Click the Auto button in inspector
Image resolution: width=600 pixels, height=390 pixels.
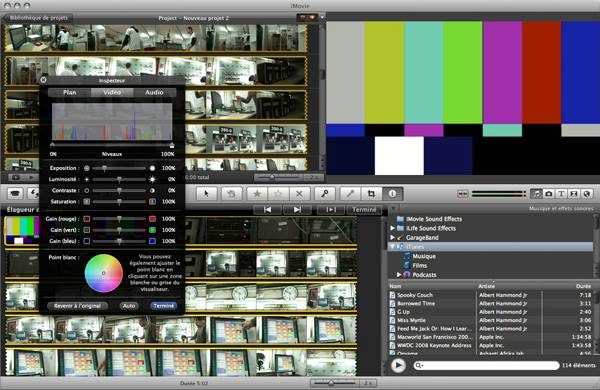[x=129, y=306]
